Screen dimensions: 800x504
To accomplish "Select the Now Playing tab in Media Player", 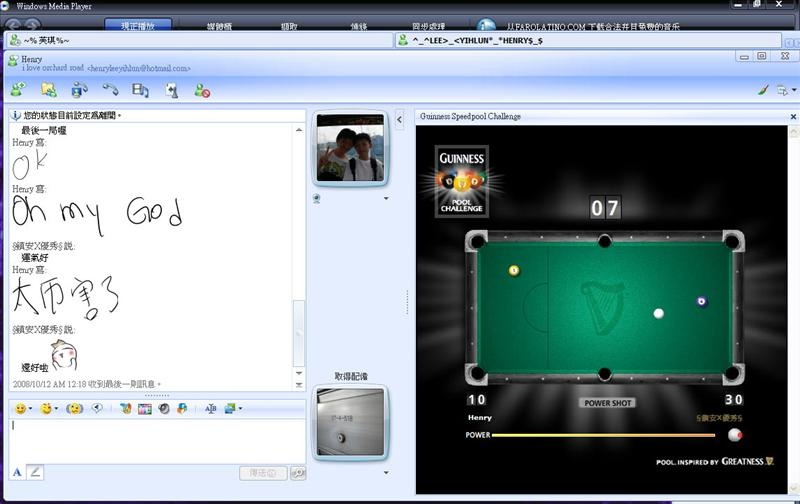I will tap(138, 25).
